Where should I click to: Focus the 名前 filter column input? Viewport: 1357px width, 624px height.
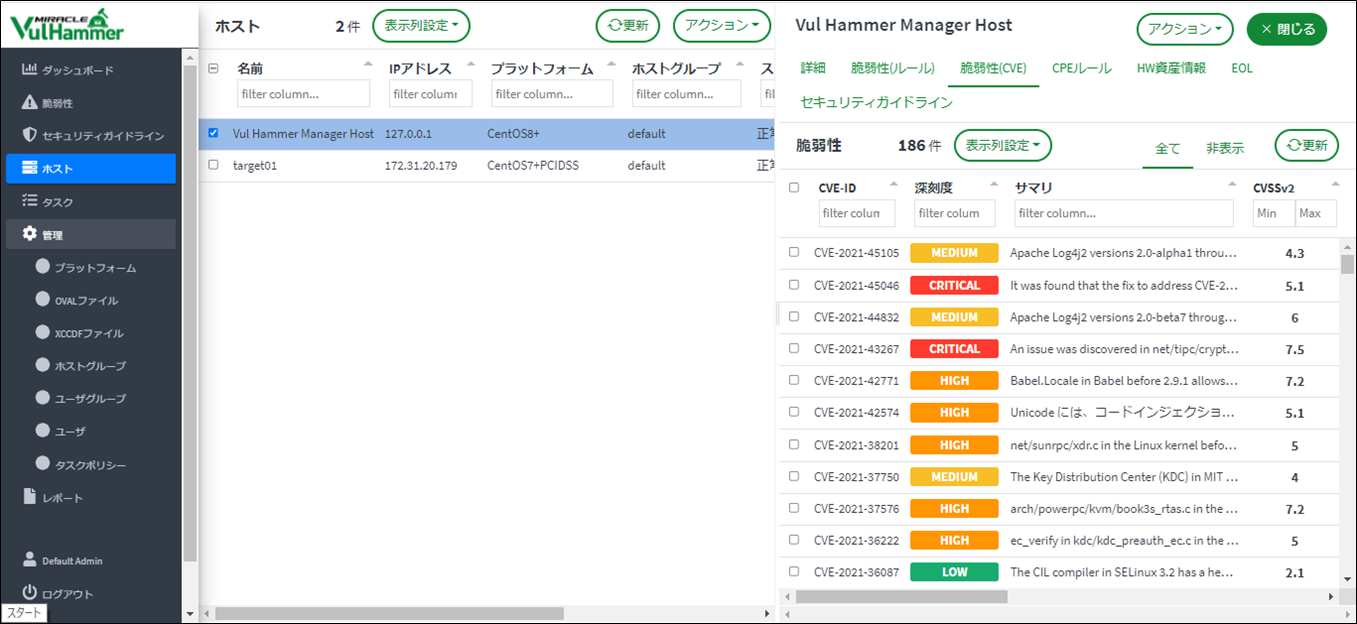pos(303,94)
